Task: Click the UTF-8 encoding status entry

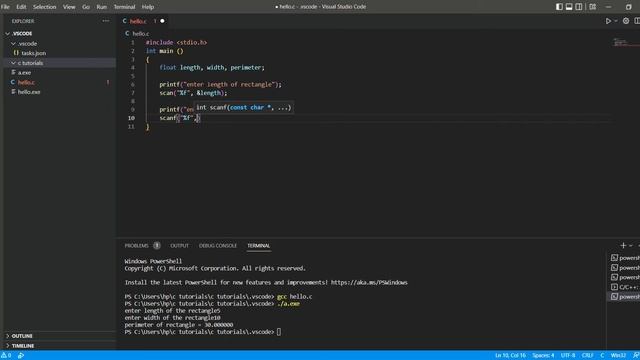Action: pyautogui.click(x=568, y=356)
